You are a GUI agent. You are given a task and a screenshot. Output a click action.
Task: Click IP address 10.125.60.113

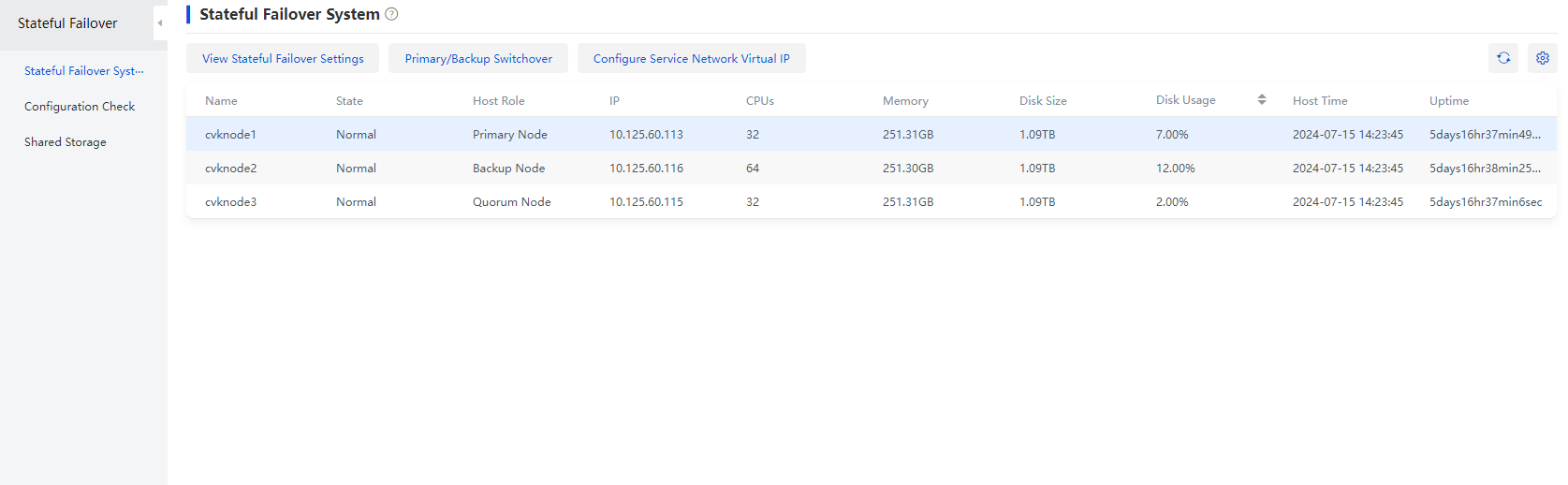646,134
